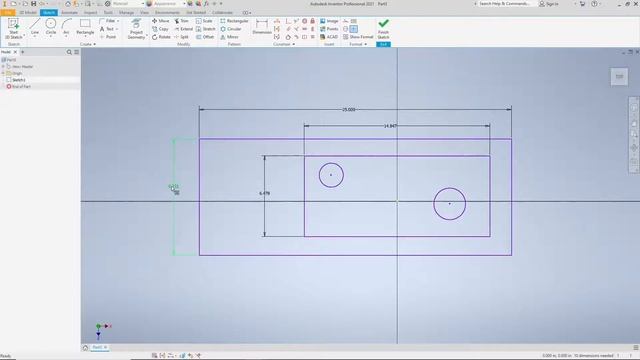Click Start 2D Sketch
Screen dimensions: 640x360
coord(13,29)
